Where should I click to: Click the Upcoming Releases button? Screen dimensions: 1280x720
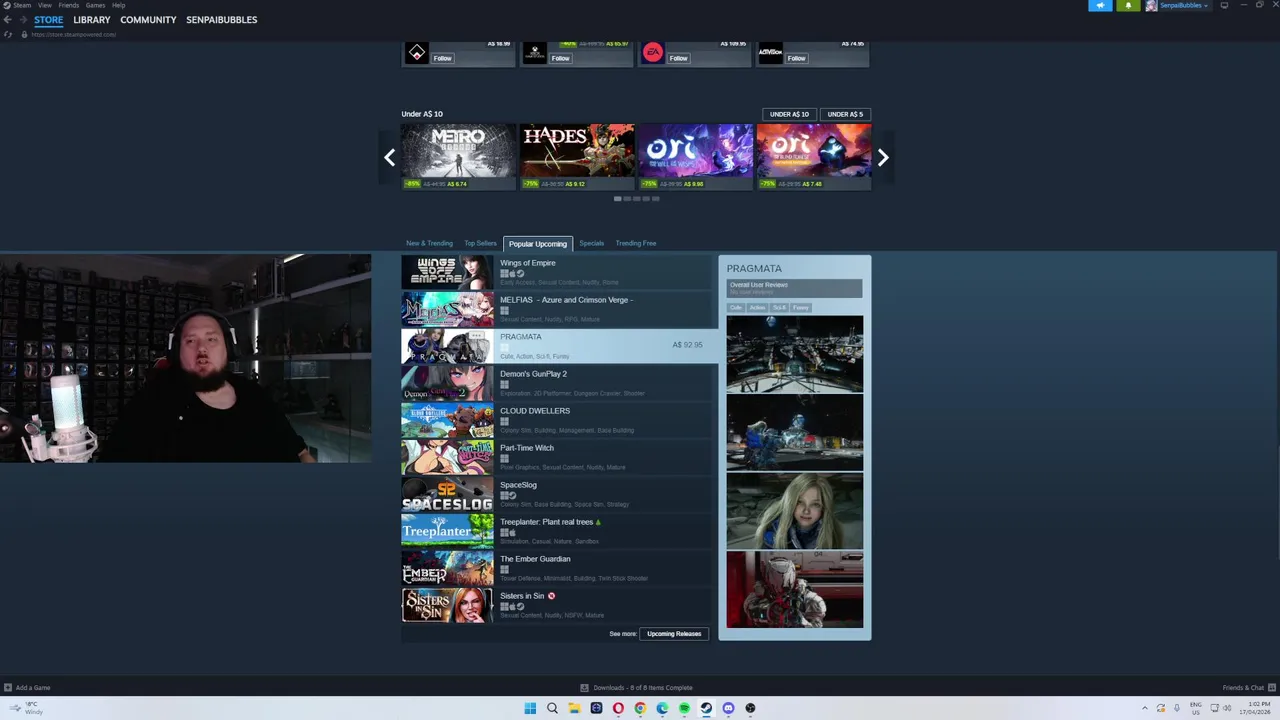(x=674, y=633)
